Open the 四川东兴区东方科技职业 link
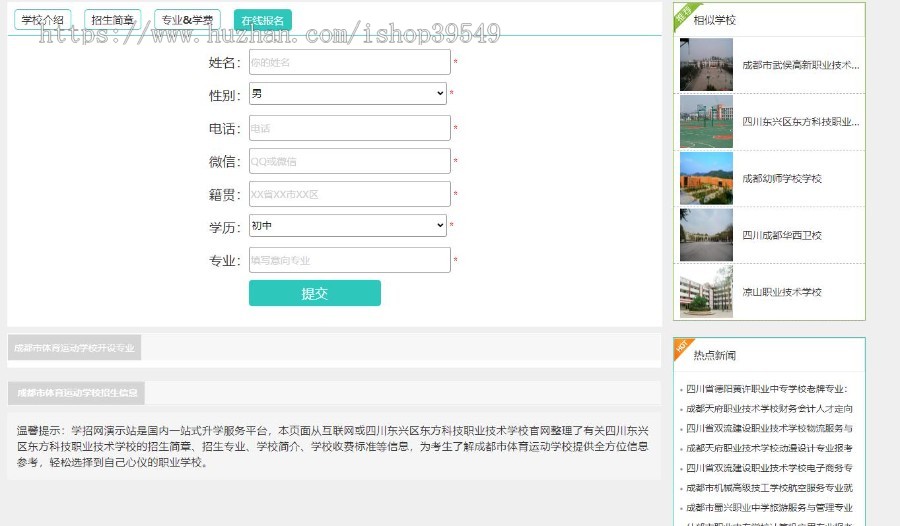 click(x=801, y=122)
